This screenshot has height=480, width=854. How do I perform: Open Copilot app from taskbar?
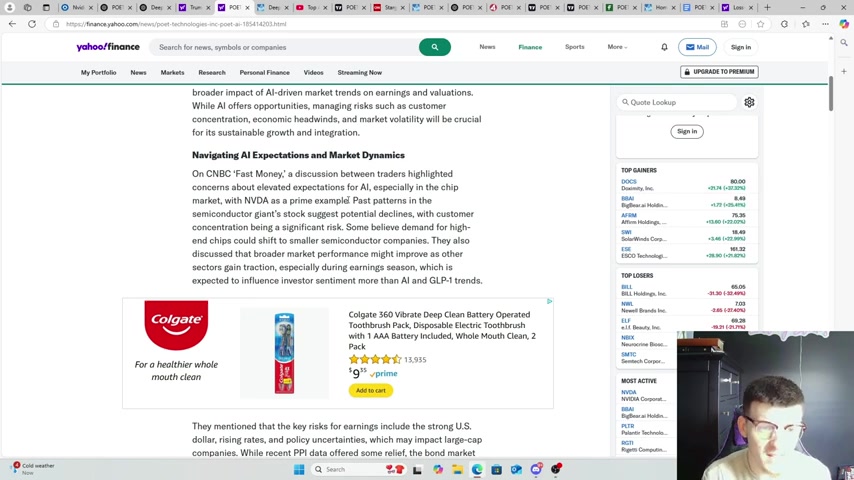pos(438,469)
